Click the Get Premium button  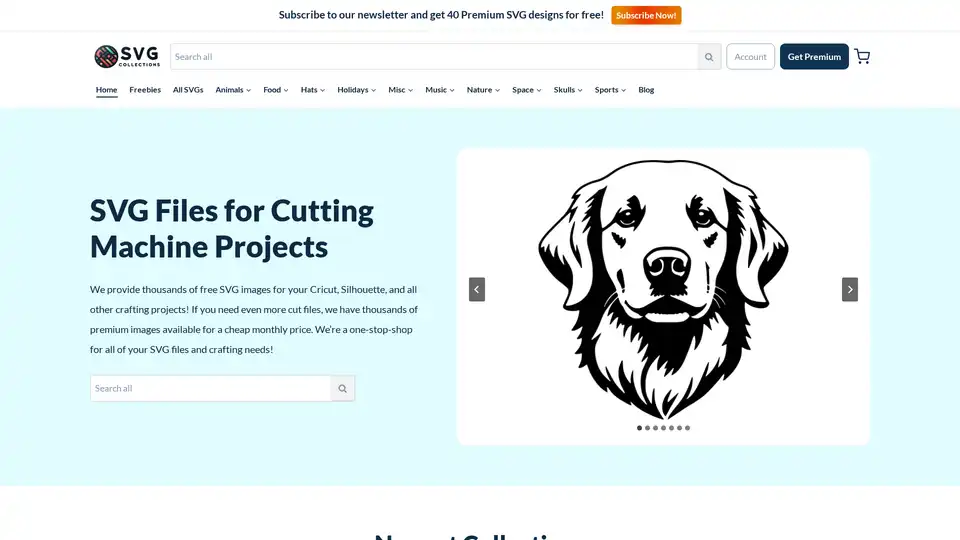pyautogui.click(x=814, y=56)
